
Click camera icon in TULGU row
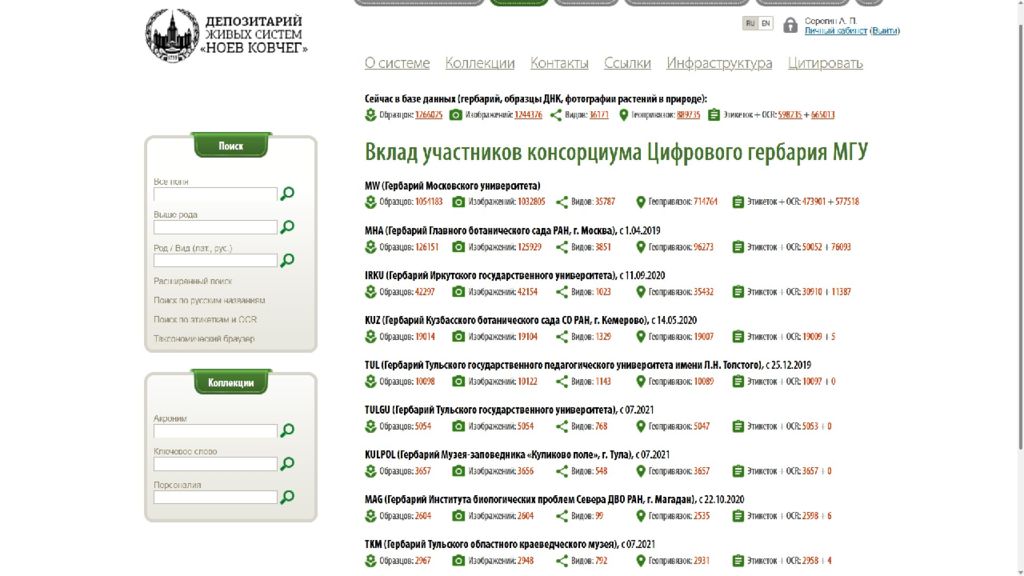point(458,426)
